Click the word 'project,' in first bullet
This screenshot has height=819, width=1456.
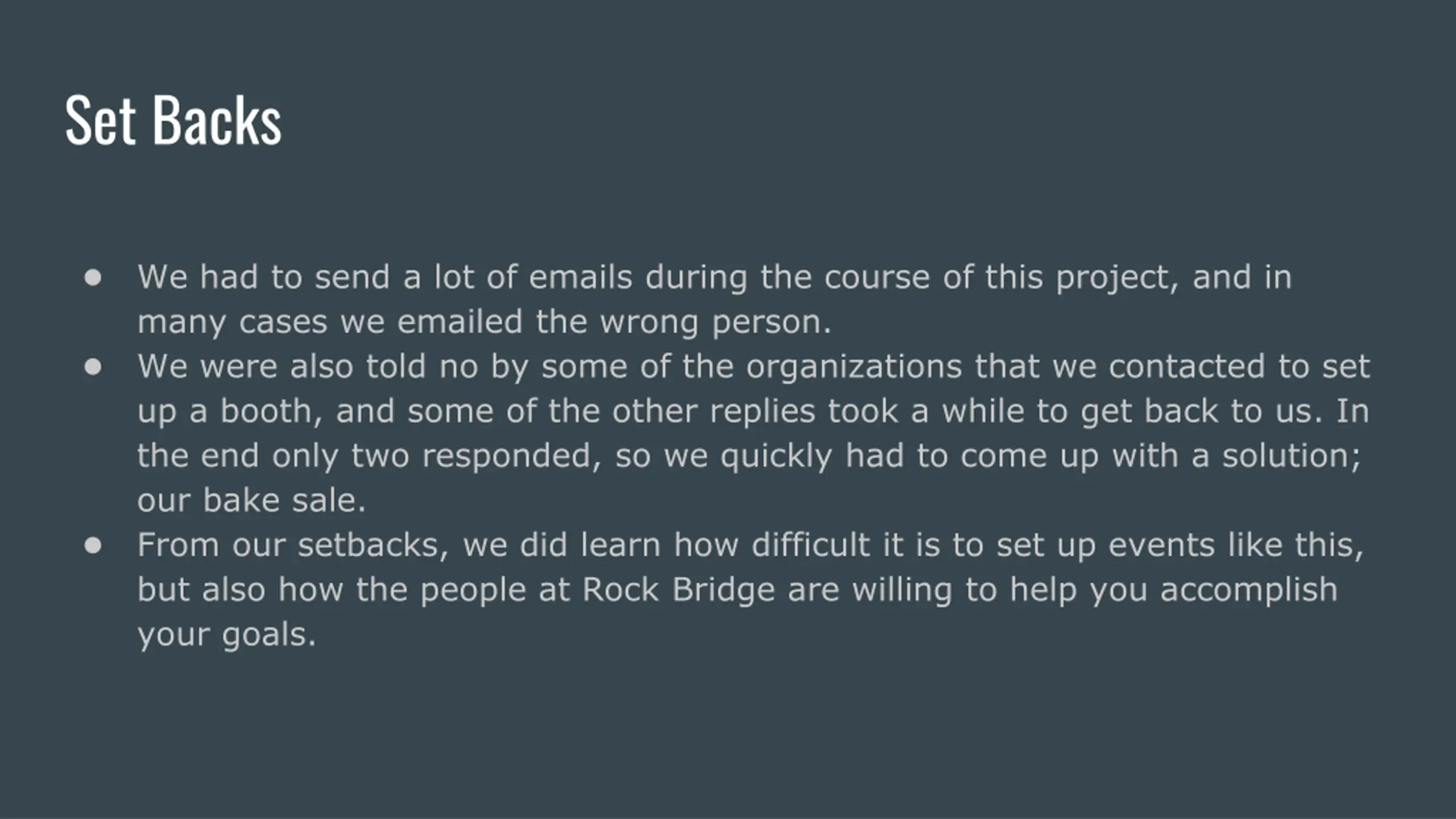pyautogui.click(x=1117, y=278)
